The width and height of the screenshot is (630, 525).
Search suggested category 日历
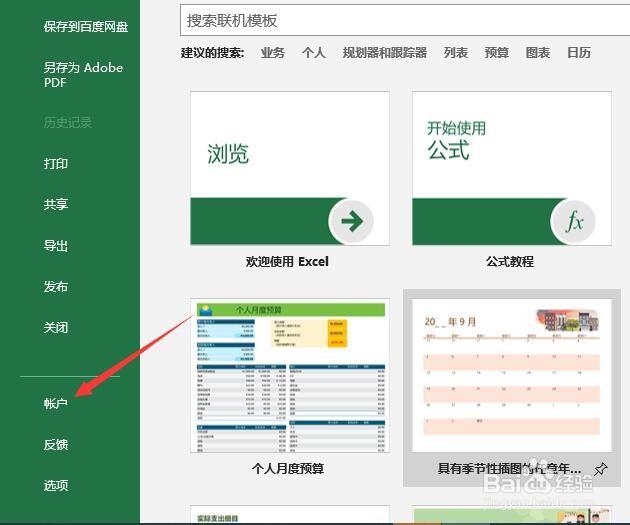point(579,53)
